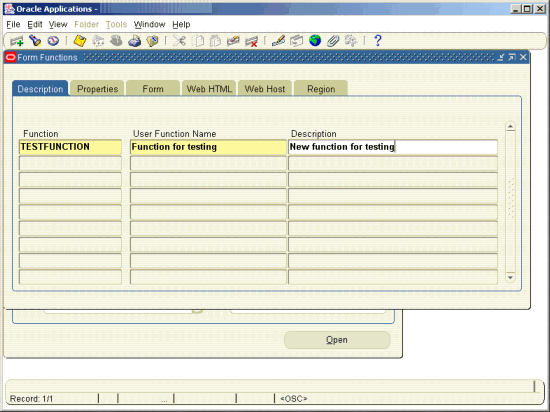Click the Close Form folder icon
550x412 pixels.
tap(152, 41)
